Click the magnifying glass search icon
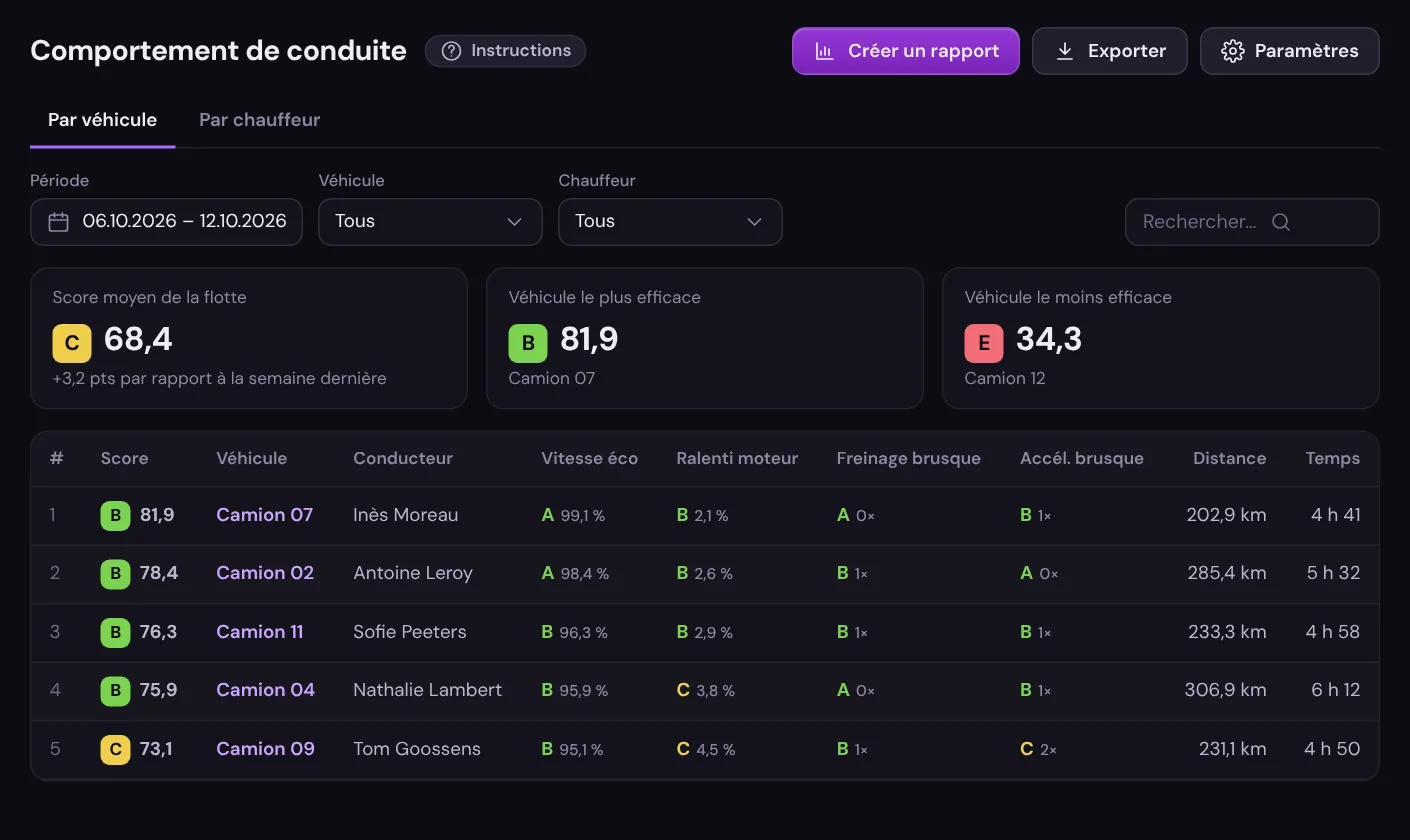 pos(1281,222)
